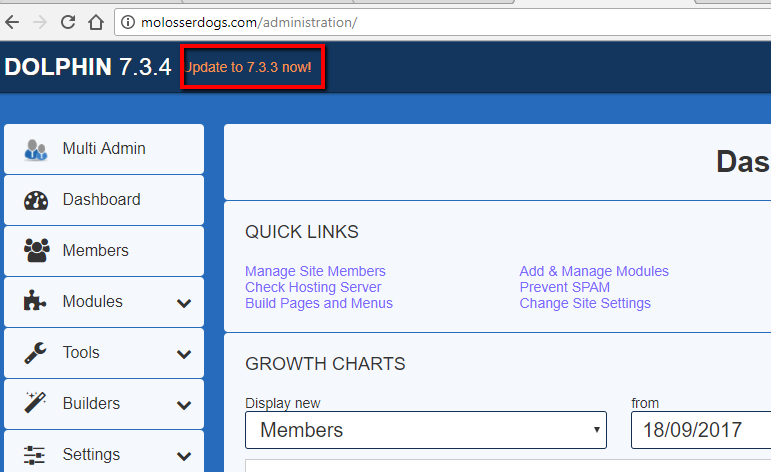Open the Display new Members dropdown
Screen dimensions: 771x472
[x=425, y=430]
